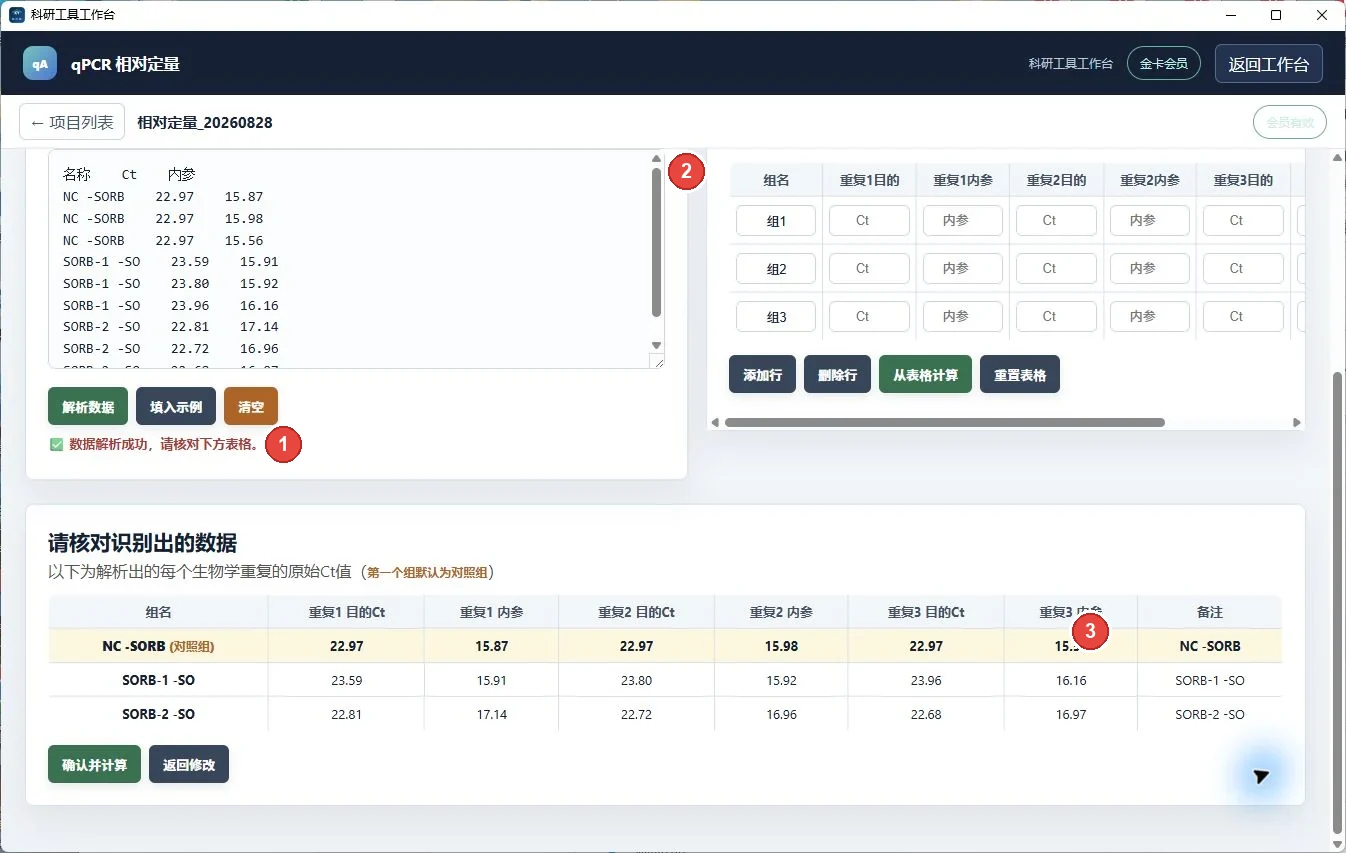
Task: Click the 返回工作台 button in the header
Action: [x=1268, y=63]
